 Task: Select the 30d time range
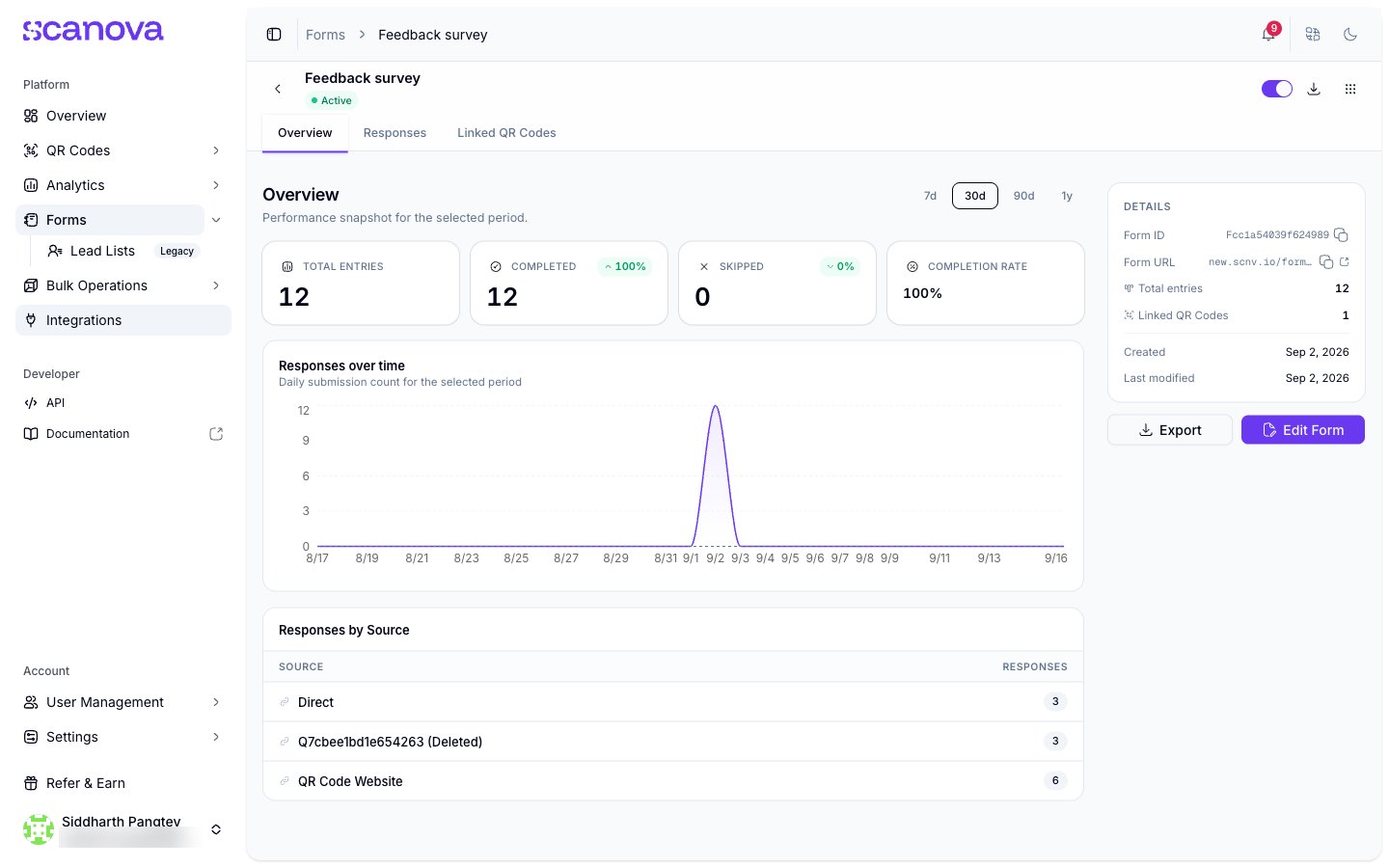(975, 196)
